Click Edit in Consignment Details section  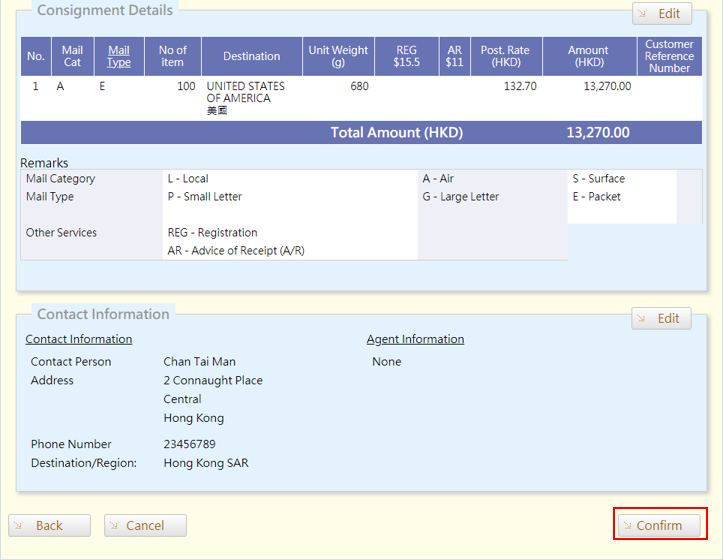[x=661, y=14]
